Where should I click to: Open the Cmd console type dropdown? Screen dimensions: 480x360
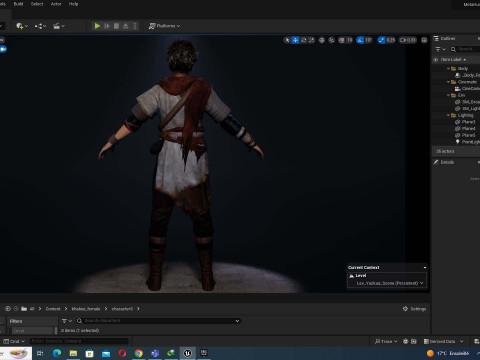[14, 341]
